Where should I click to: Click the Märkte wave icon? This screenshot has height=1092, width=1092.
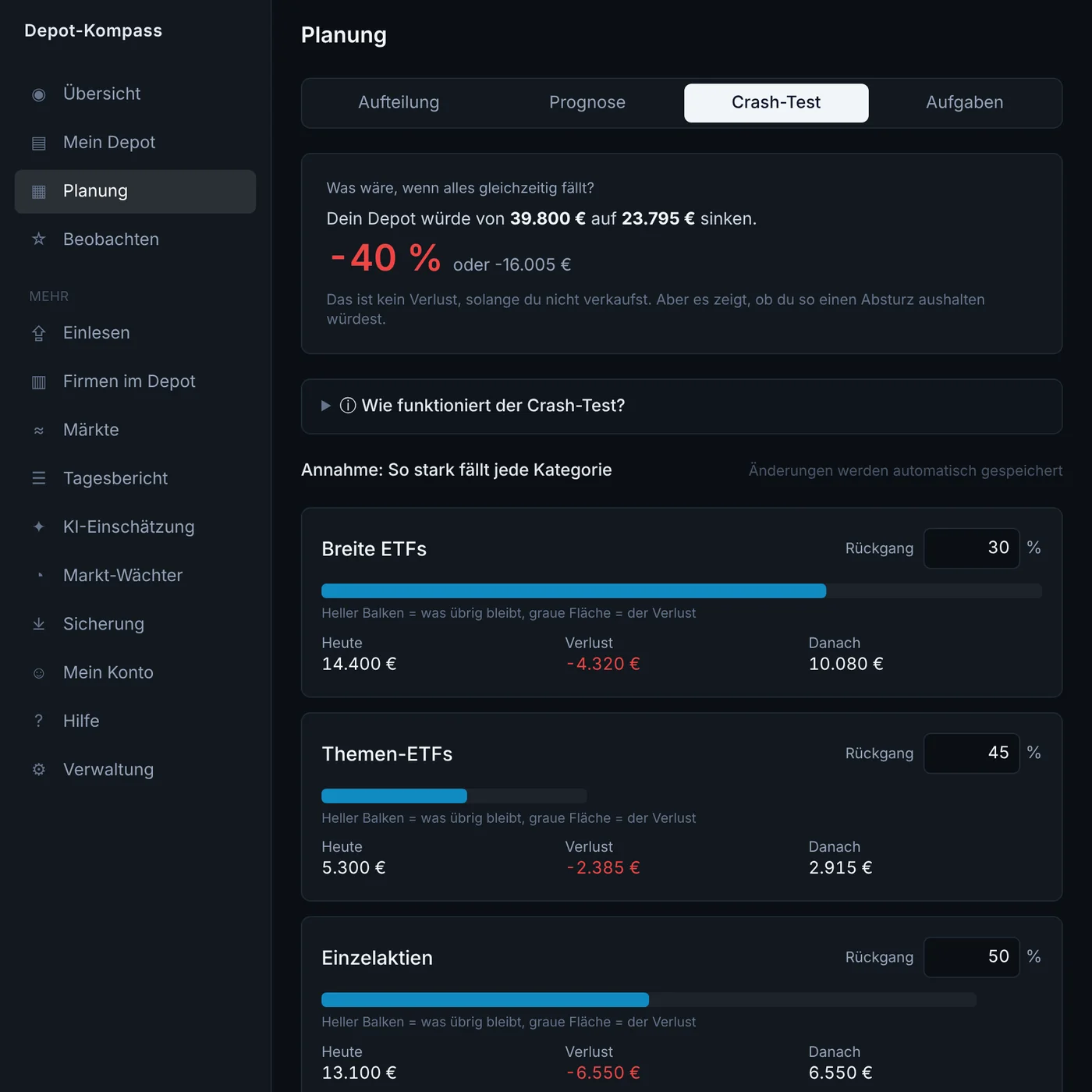[38, 430]
